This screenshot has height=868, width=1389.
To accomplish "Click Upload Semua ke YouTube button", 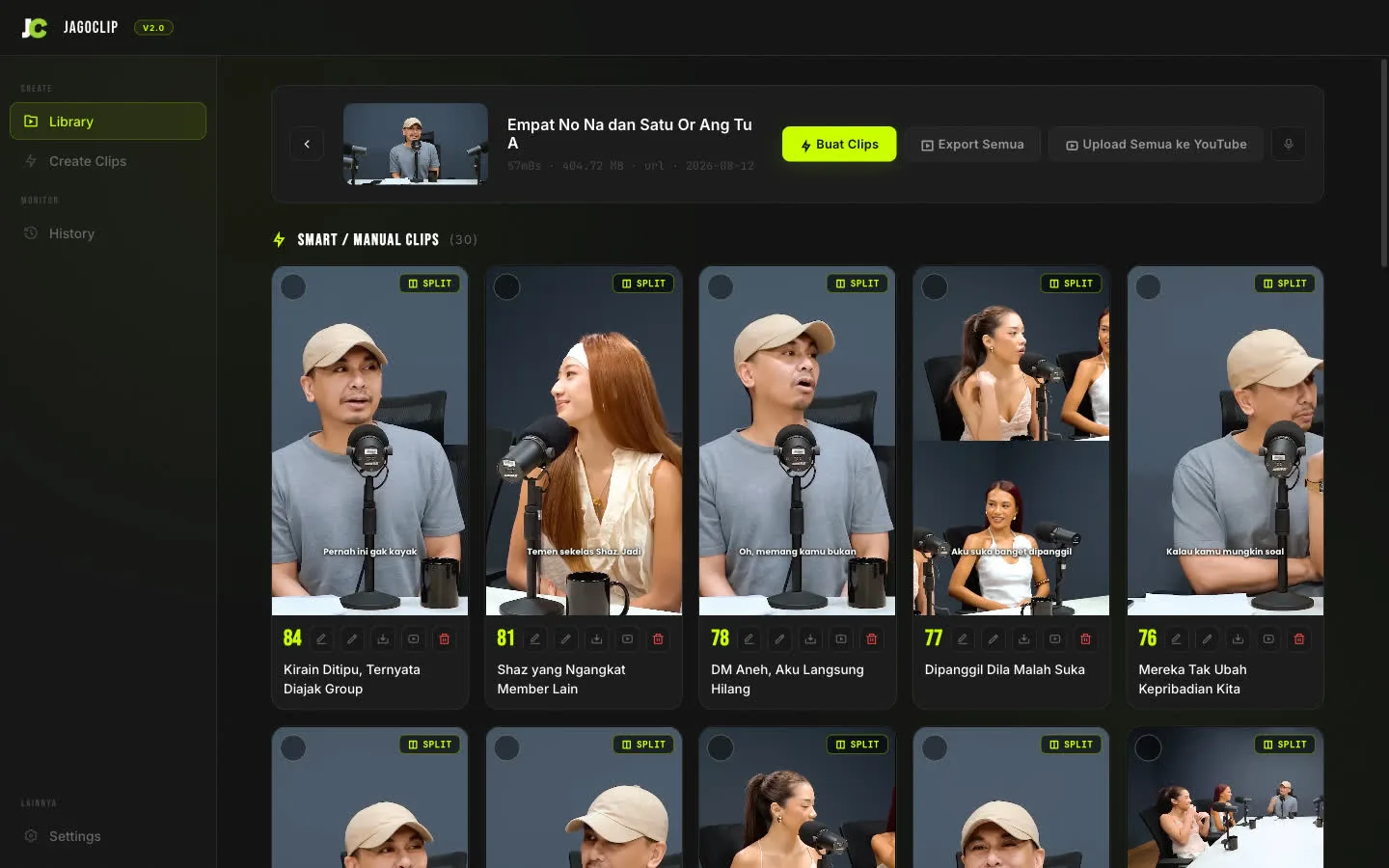I will point(1156,144).
